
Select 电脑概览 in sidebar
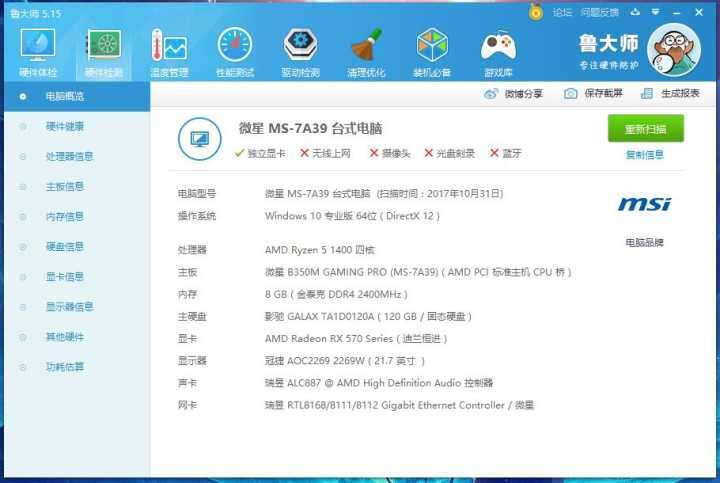[77, 96]
